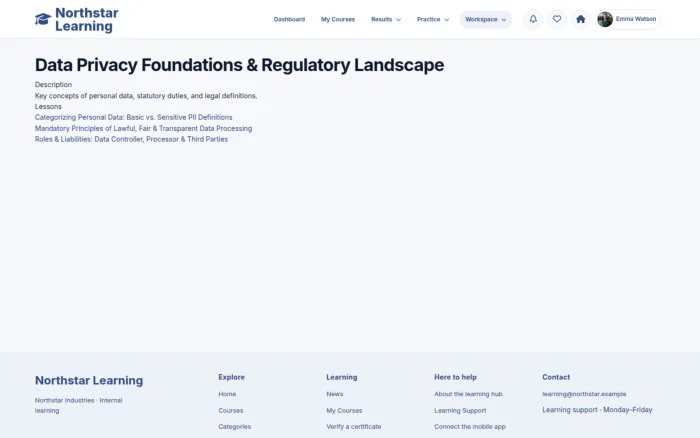Click the footer Home link
This screenshot has height=438, width=700.
click(x=227, y=394)
